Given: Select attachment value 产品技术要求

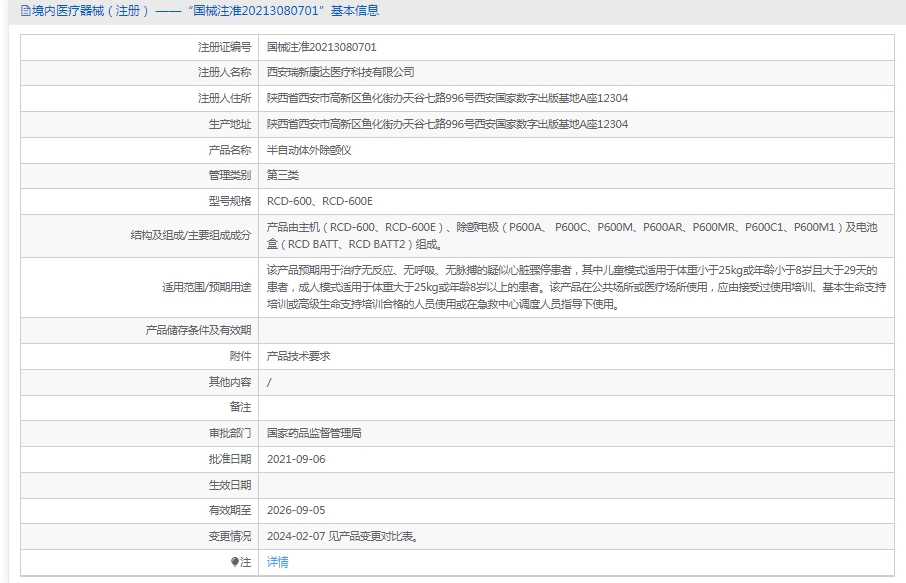Looking at the screenshot, I should pos(298,357).
